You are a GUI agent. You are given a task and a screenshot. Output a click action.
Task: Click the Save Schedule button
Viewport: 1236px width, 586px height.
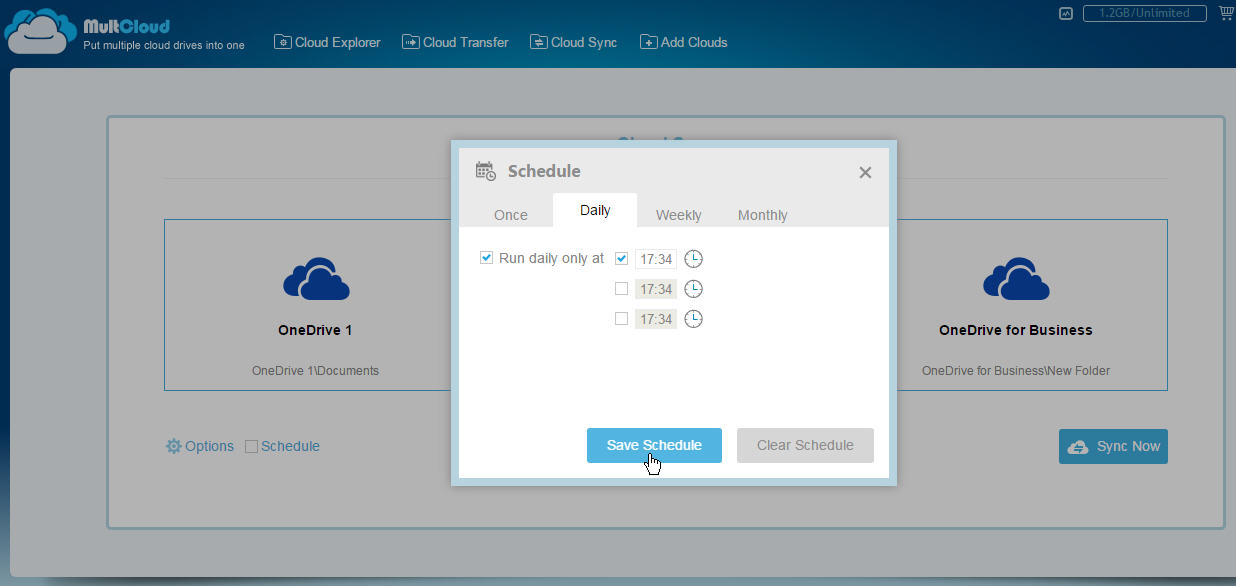pyautogui.click(x=654, y=445)
